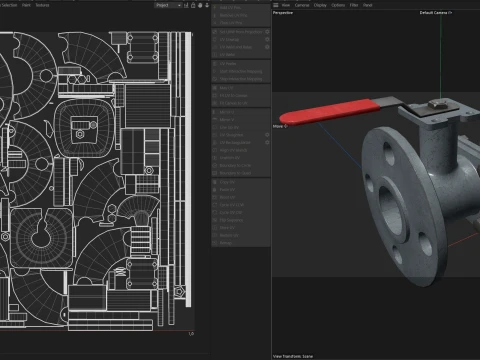Open the UV Rectangularize options gear
The image size is (480, 360).
point(267,142)
